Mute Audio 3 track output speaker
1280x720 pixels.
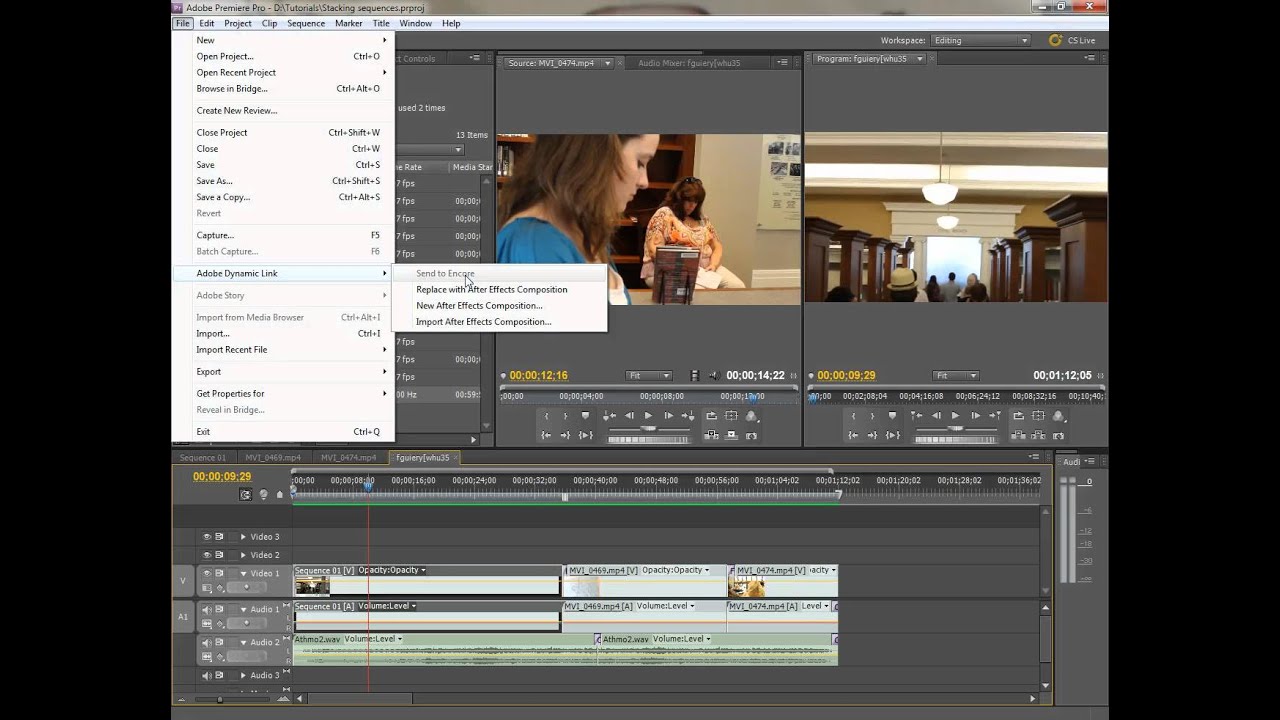pyautogui.click(x=207, y=676)
